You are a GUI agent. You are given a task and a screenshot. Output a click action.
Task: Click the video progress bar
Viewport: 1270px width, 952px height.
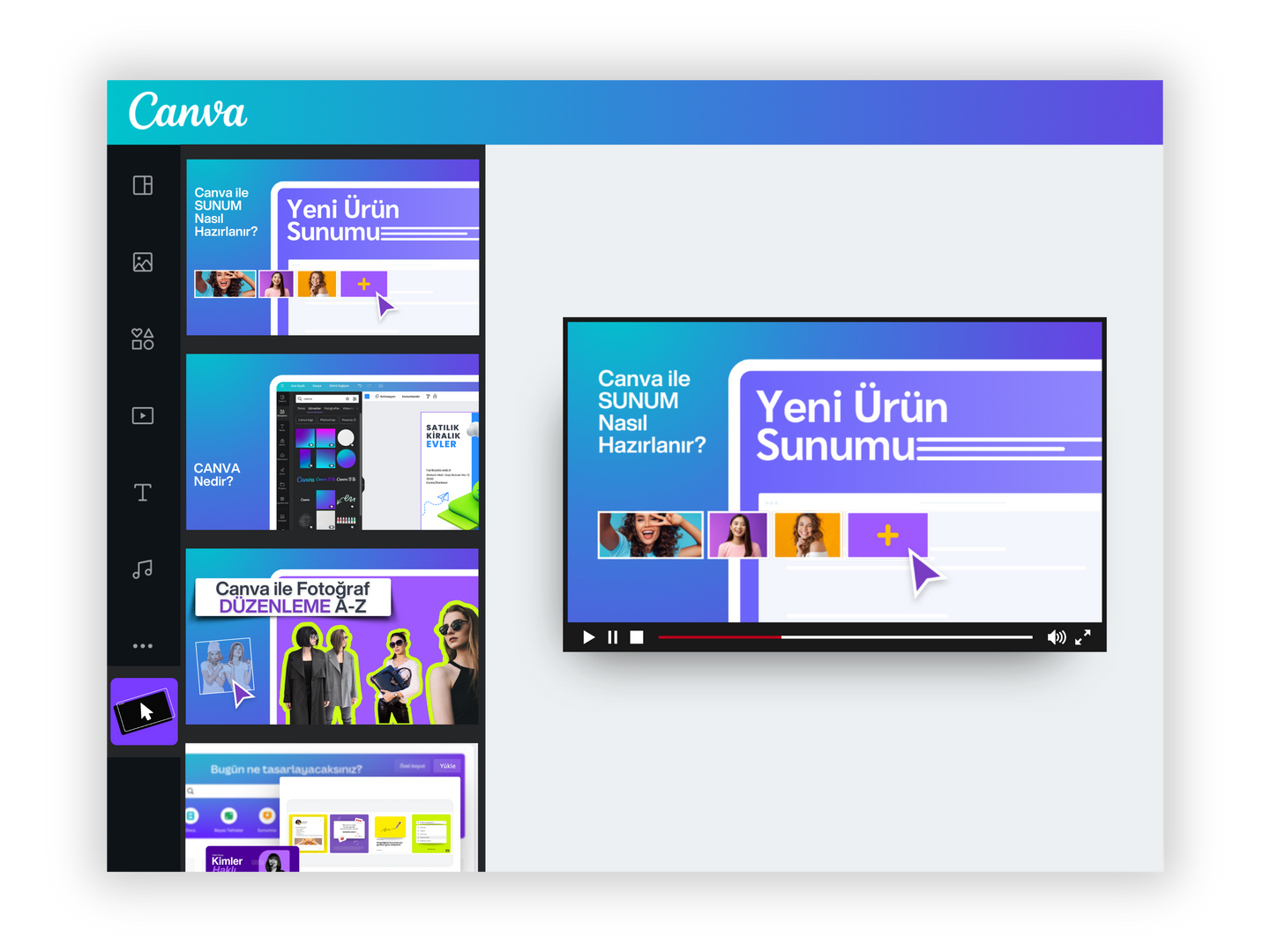[845, 636]
